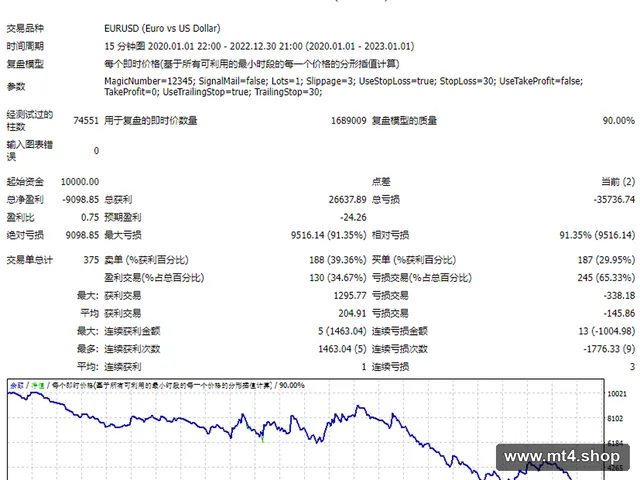Click the green 净值 legend label in chart
This screenshot has height=480, width=640.
pyautogui.click(x=38, y=385)
